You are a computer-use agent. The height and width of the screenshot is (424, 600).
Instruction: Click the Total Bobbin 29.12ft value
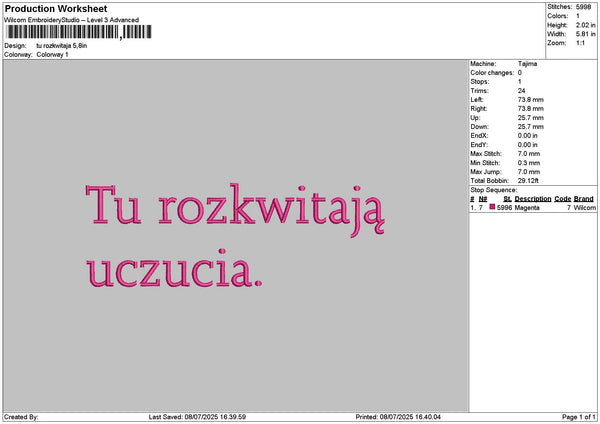tap(529, 180)
